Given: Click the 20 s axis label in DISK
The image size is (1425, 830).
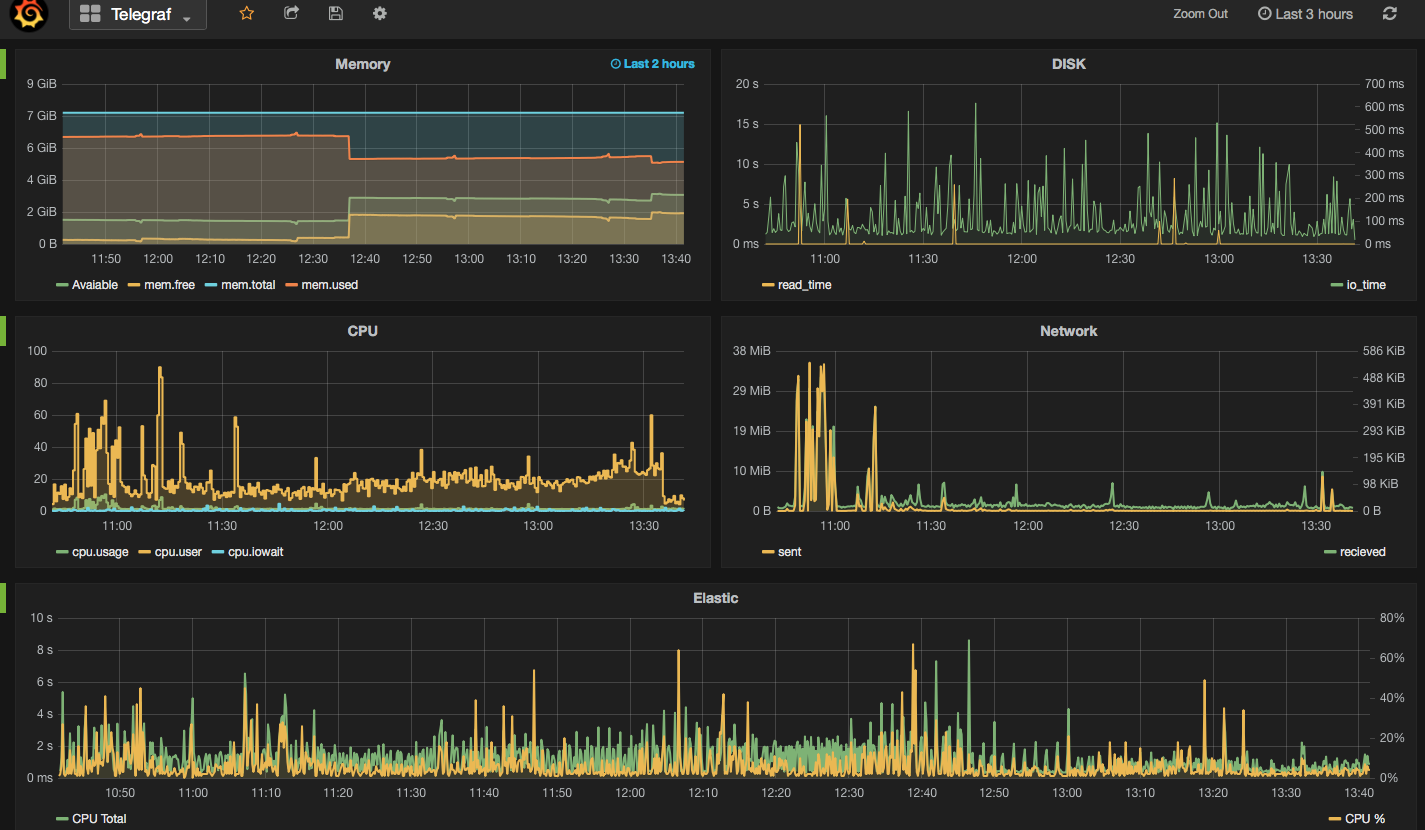Looking at the screenshot, I should point(747,84).
